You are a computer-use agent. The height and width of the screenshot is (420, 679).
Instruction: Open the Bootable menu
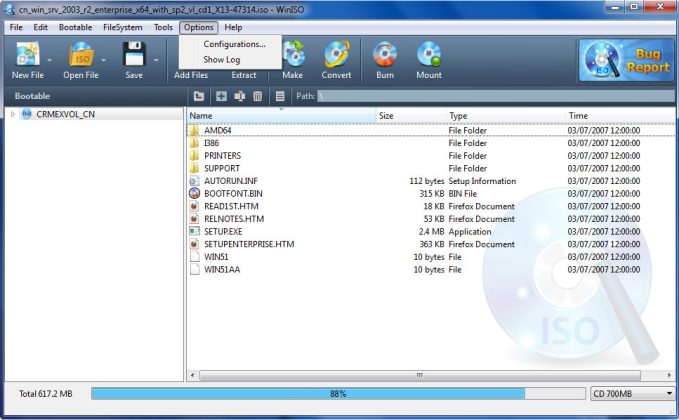(x=75, y=27)
